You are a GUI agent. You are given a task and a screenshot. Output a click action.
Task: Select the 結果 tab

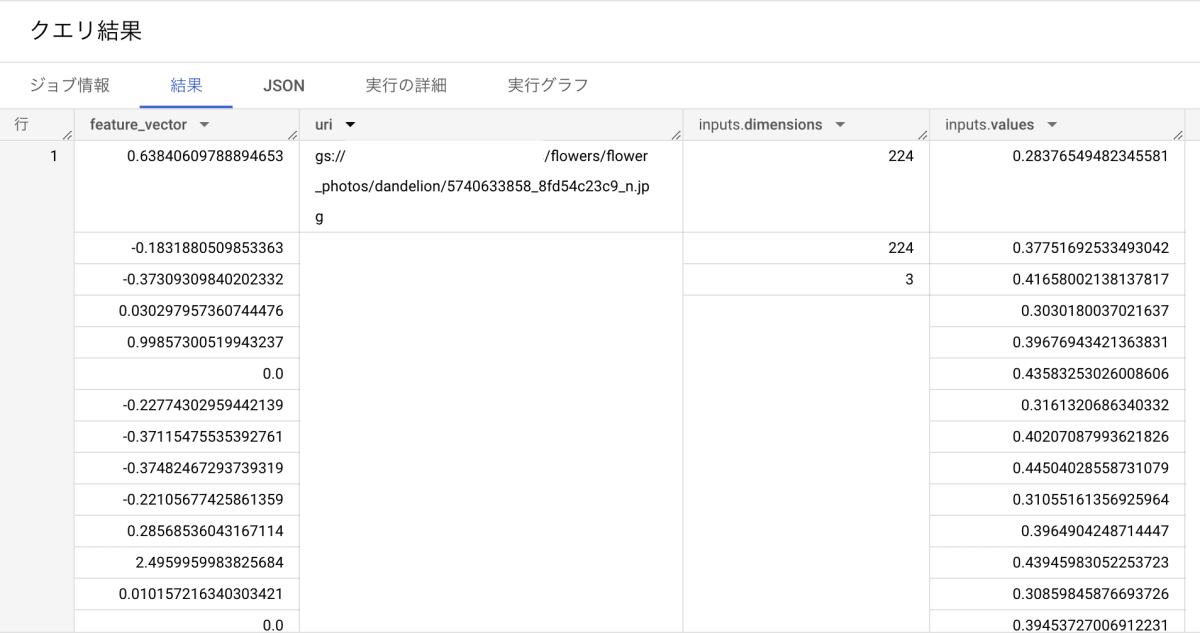[x=186, y=85]
